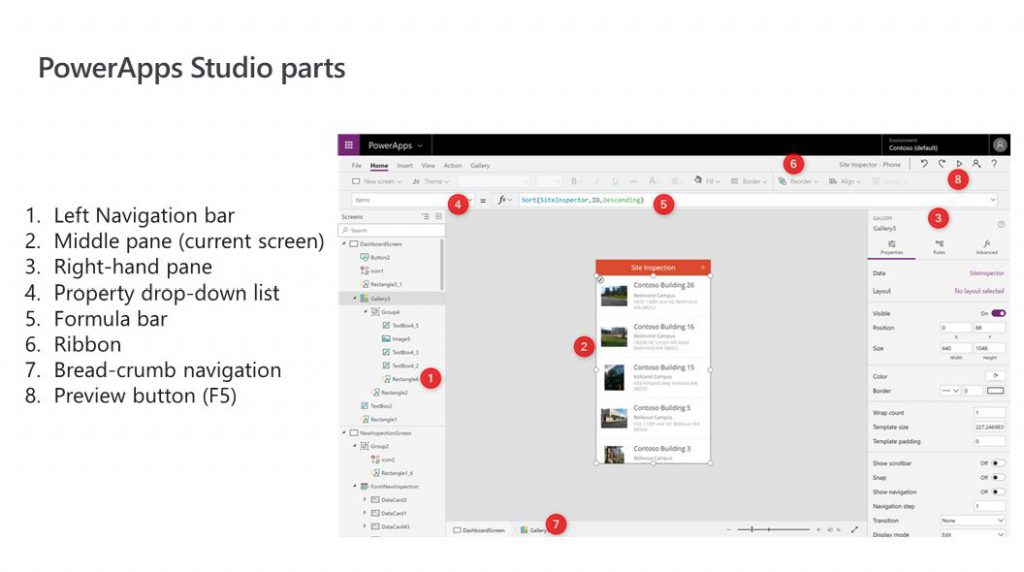The height and width of the screenshot is (572, 1024).
Task: Open the border style dropdown
Action: (x=950, y=390)
